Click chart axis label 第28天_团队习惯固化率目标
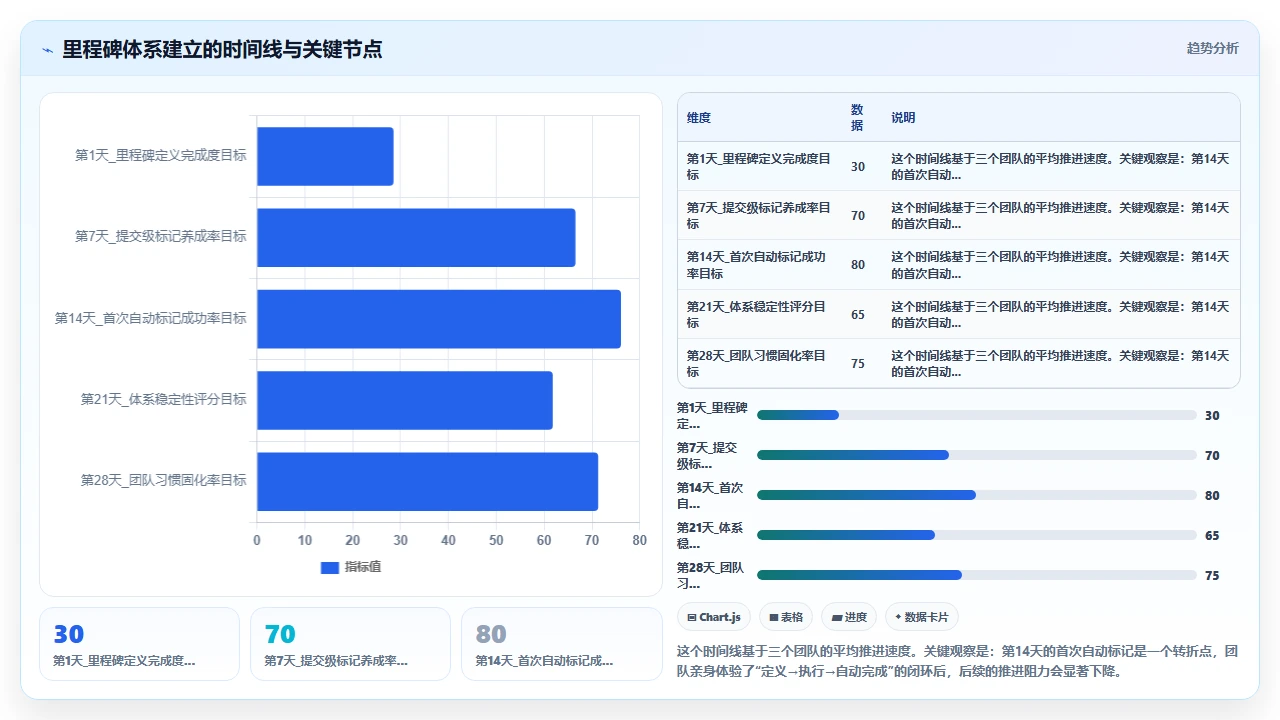Screen dimensions: 1280x720 pyautogui.click(x=164, y=481)
